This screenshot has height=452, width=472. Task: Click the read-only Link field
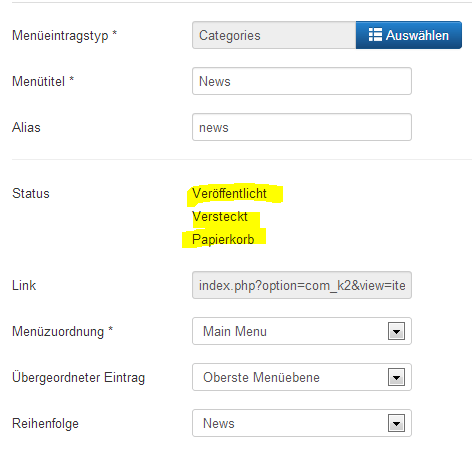[x=302, y=285]
